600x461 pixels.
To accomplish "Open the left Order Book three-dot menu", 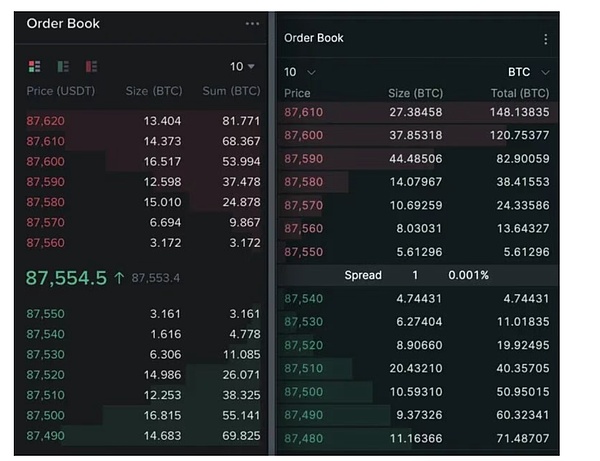I will [252, 24].
